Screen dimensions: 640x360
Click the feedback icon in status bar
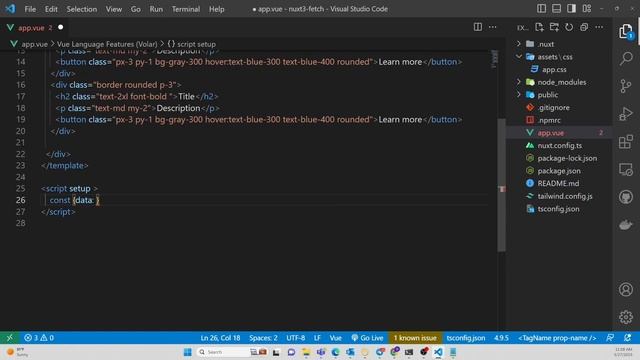610,338
